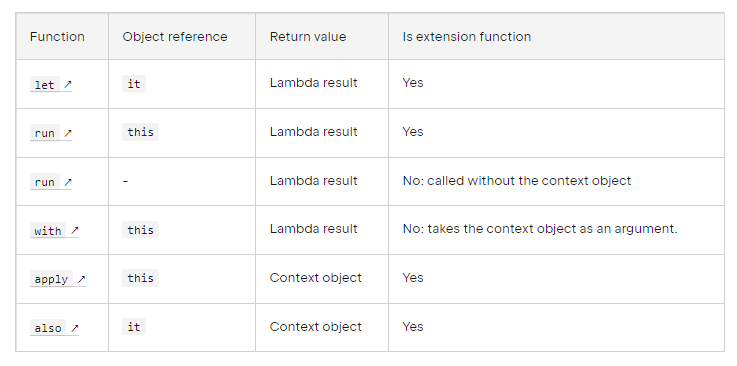Open the let function link

(x=45, y=85)
